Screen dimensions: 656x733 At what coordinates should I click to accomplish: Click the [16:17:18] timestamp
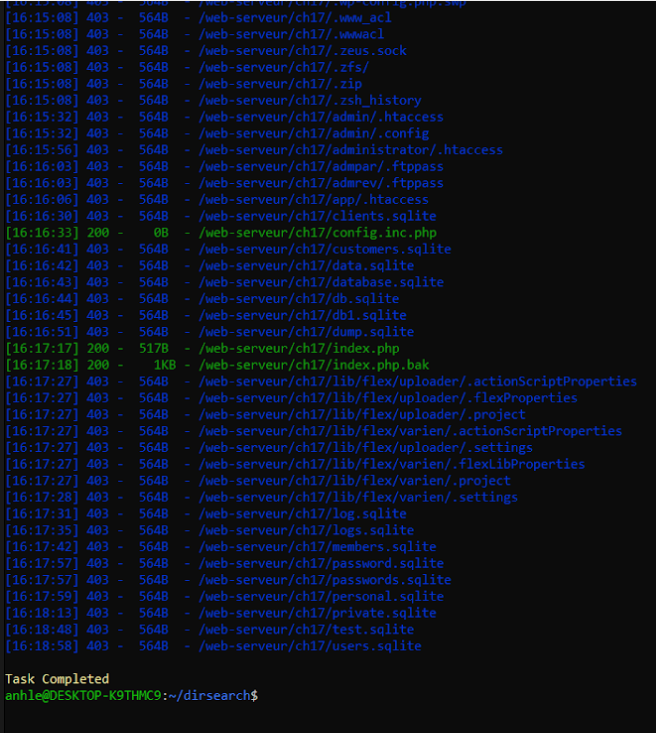pyautogui.click(x=42, y=365)
